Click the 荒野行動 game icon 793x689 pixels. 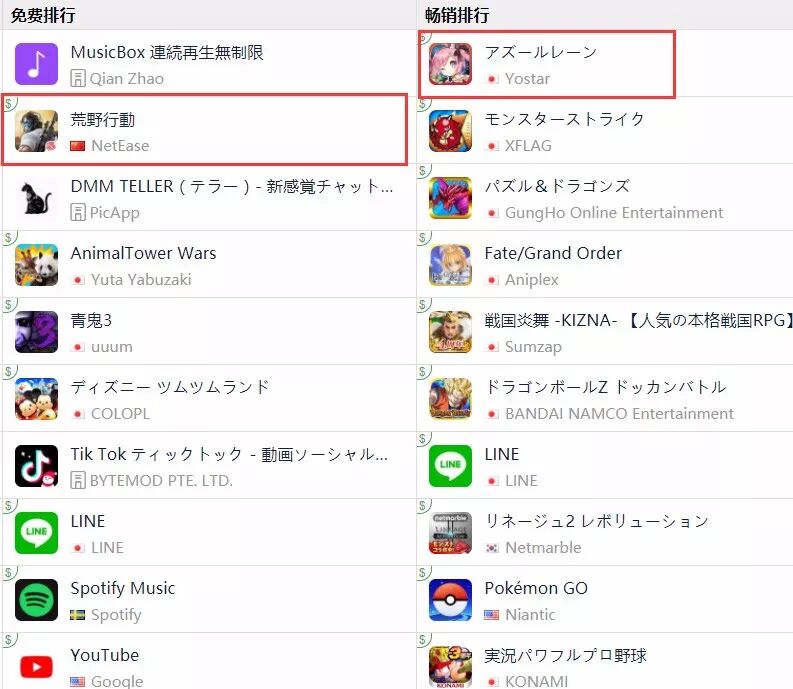[36, 131]
